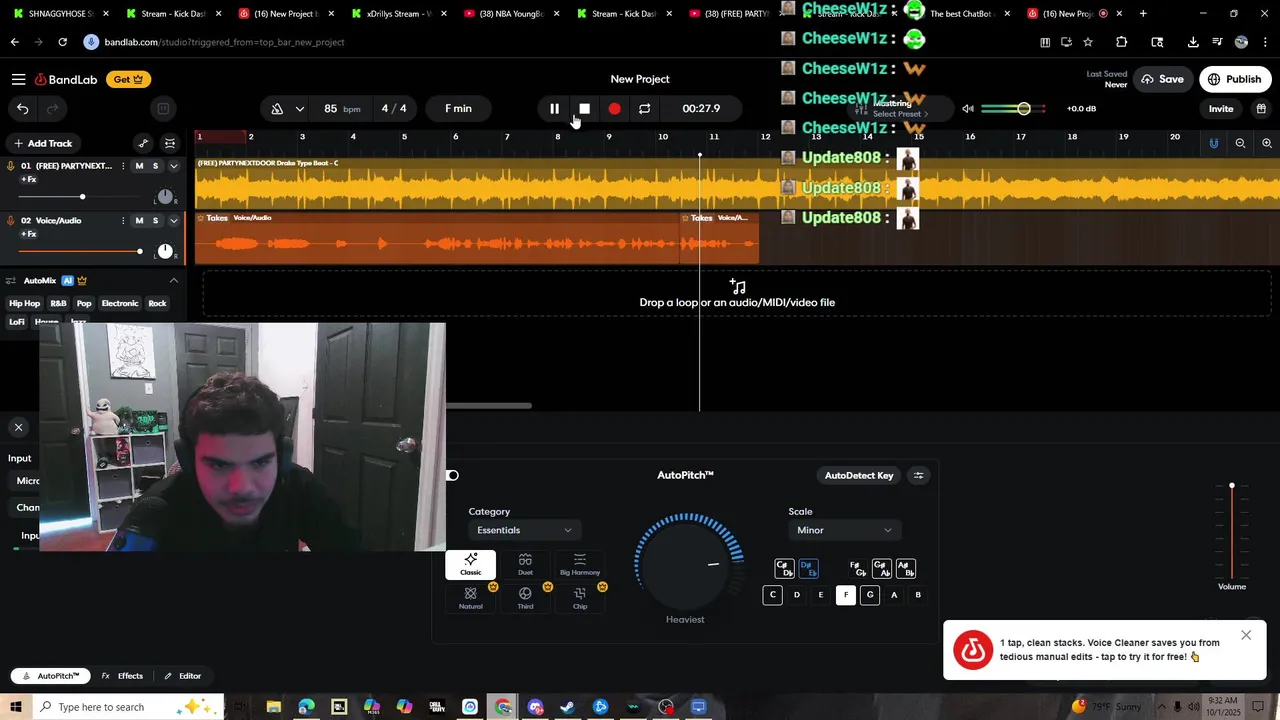Viewport: 1280px width, 720px height.
Task: Dismiss the Voice Cleaner notification
Action: click(x=1246, y=635)
